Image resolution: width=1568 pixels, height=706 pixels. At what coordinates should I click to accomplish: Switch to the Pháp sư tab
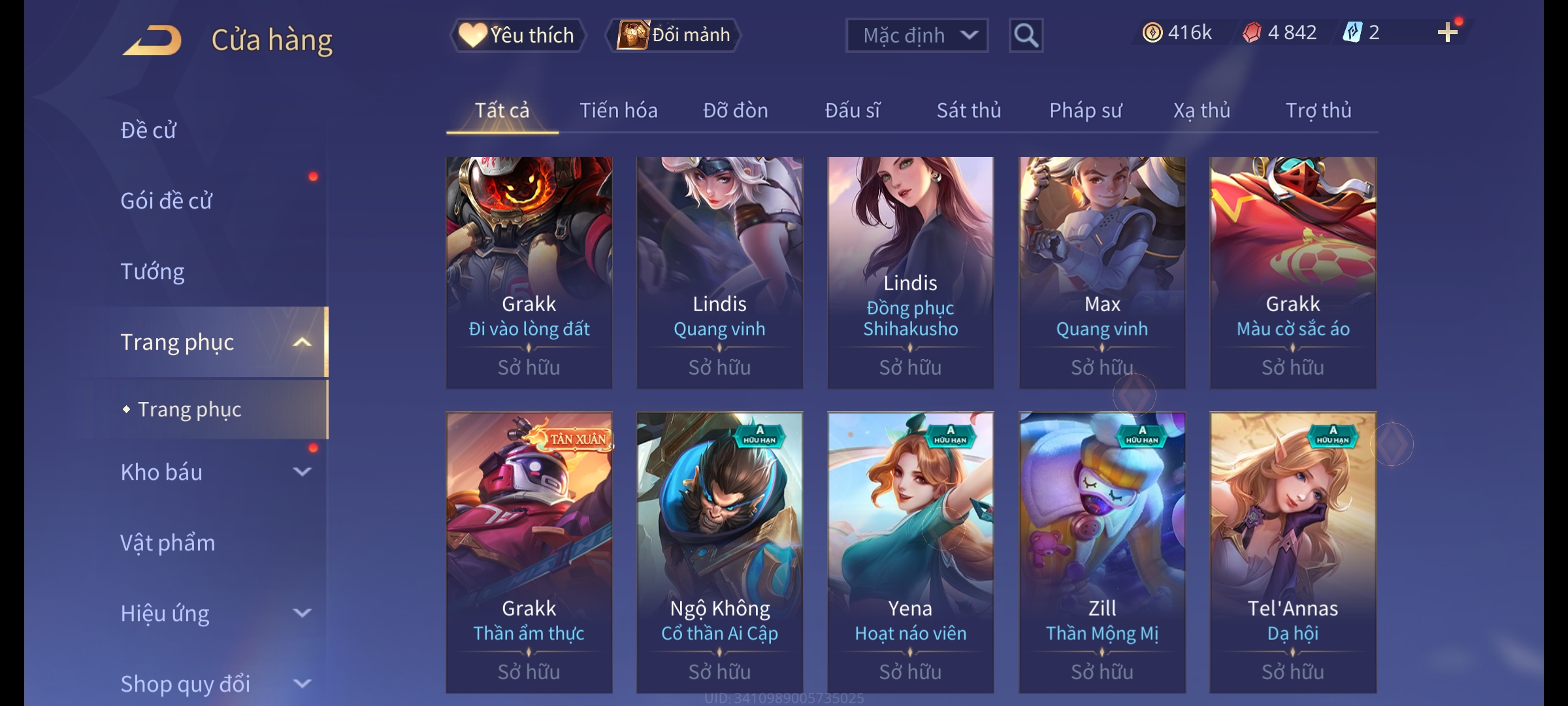1085,110
